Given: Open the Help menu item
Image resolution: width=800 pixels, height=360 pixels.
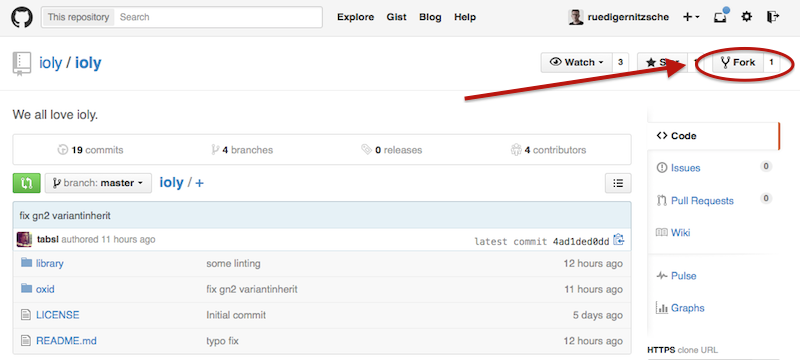Looking at the screenshot, I should click(465, 17).
